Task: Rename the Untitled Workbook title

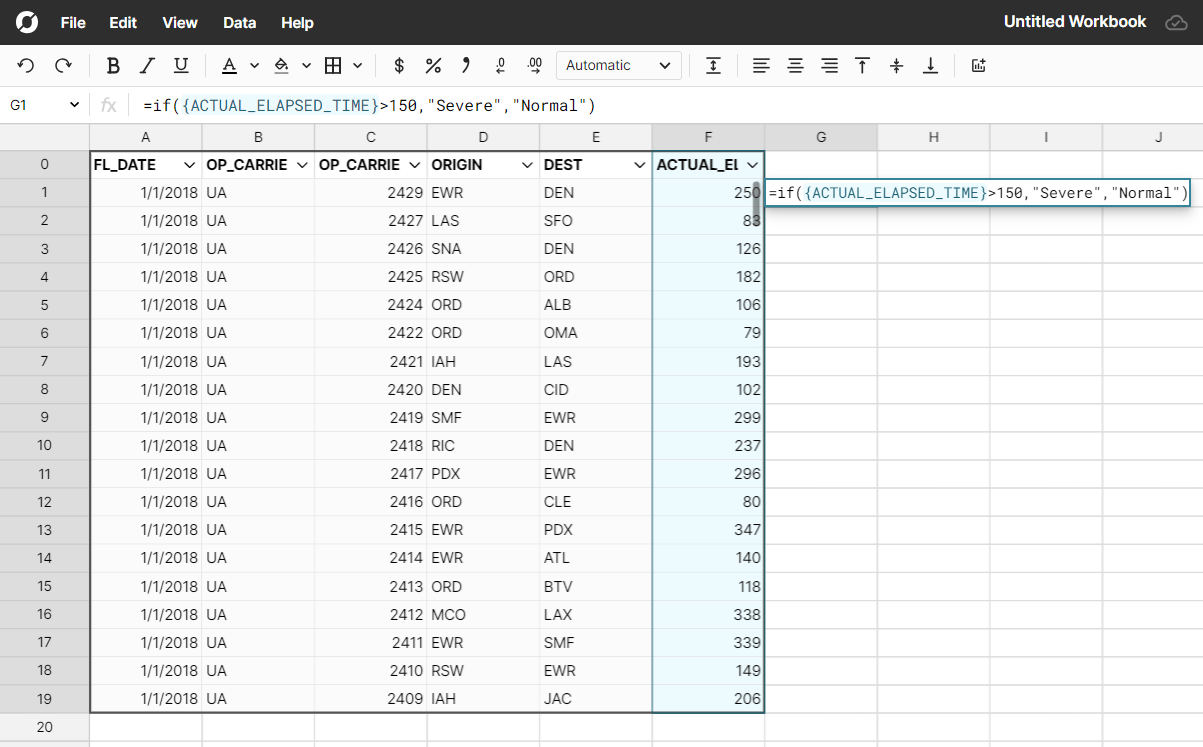Action: pos(1075,21)
